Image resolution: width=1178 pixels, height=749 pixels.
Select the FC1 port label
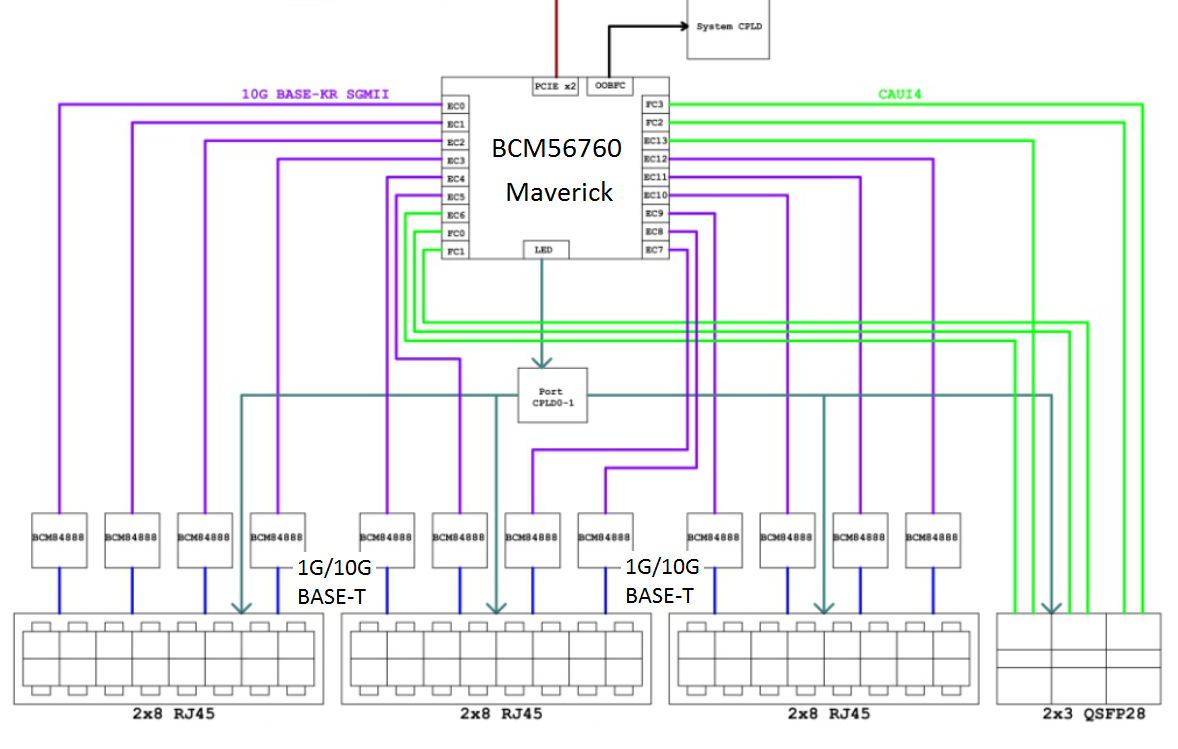pos(456,251)
